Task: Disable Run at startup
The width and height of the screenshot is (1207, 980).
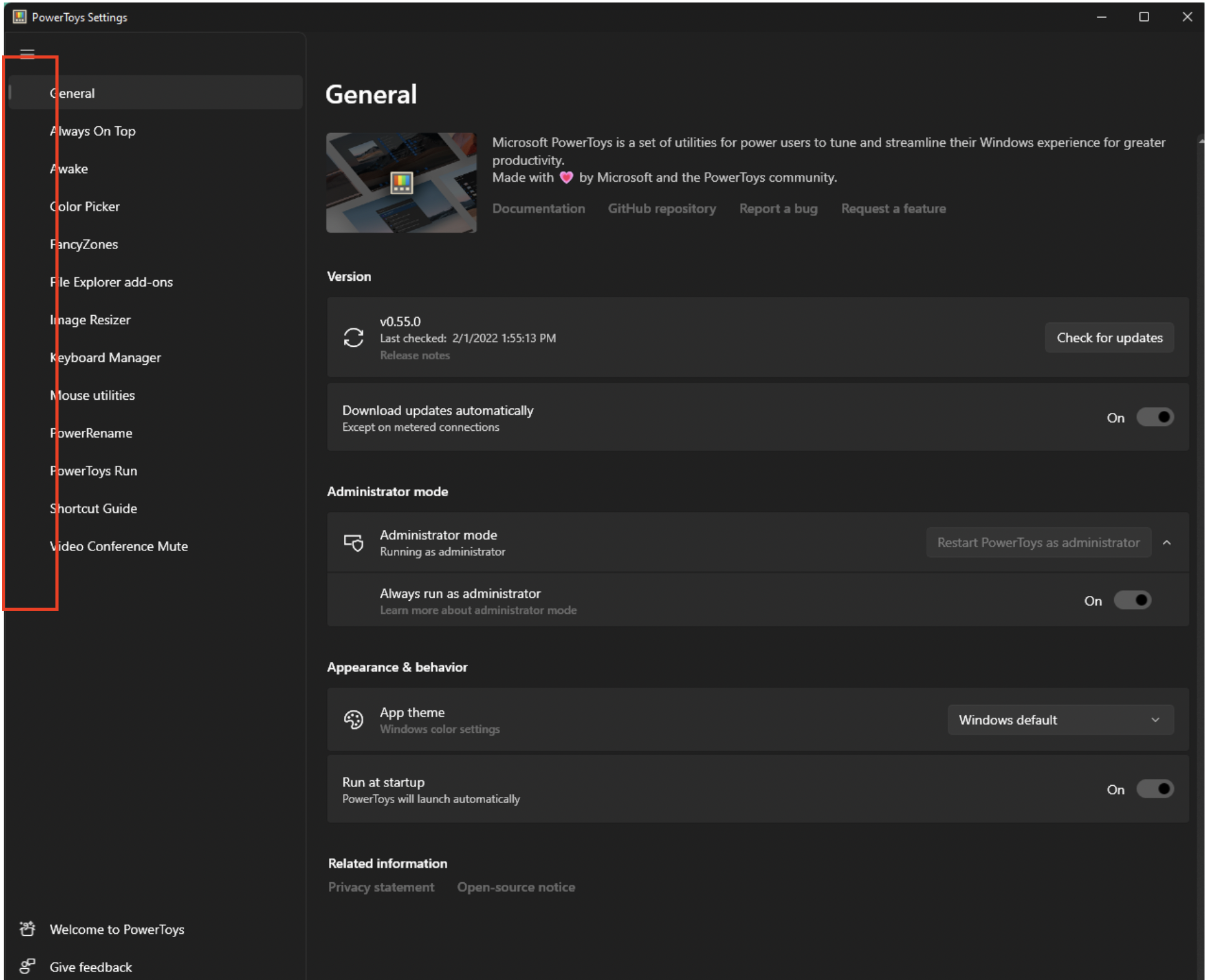Action: [x=1155, y=789]
